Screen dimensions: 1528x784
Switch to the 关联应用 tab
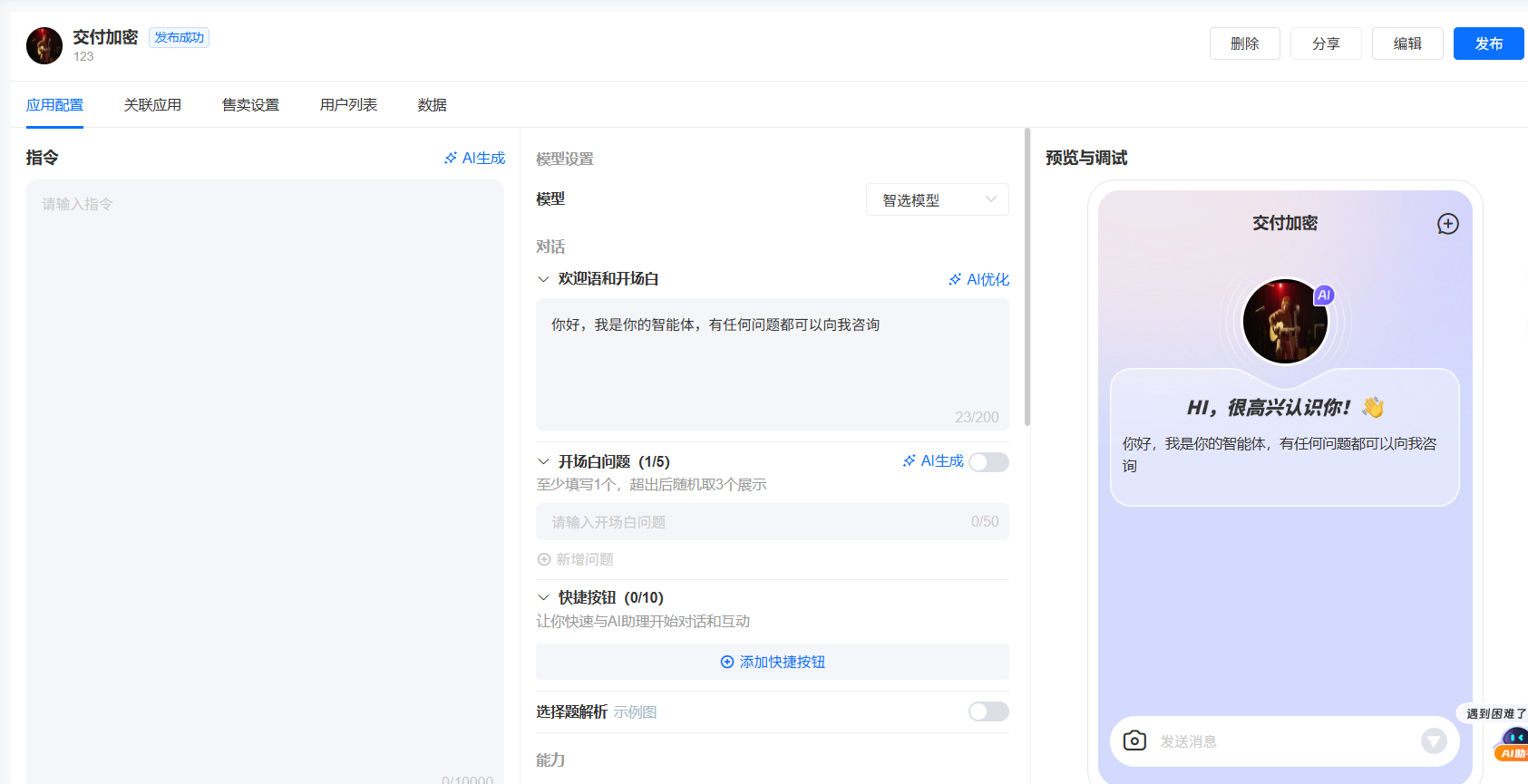pyautogui.click(x=152, y=105)
